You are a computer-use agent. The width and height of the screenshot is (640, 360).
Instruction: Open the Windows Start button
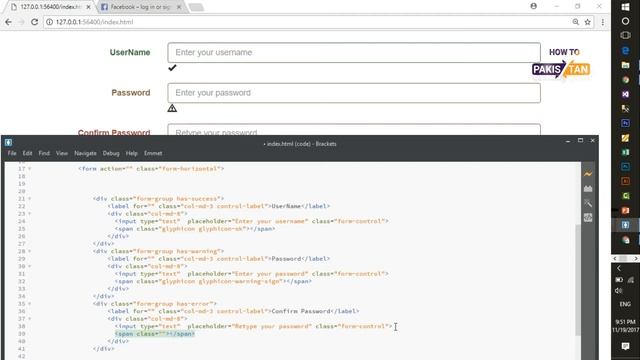(625, 7)
